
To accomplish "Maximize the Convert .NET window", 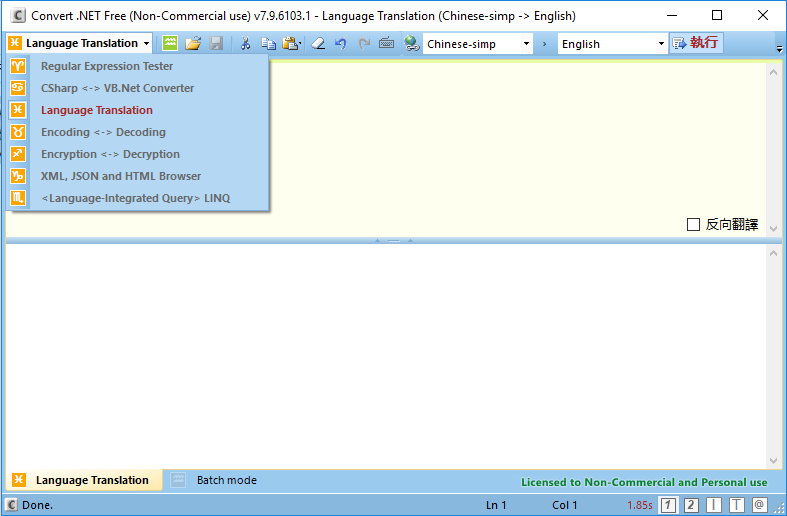I will (717, 16).
